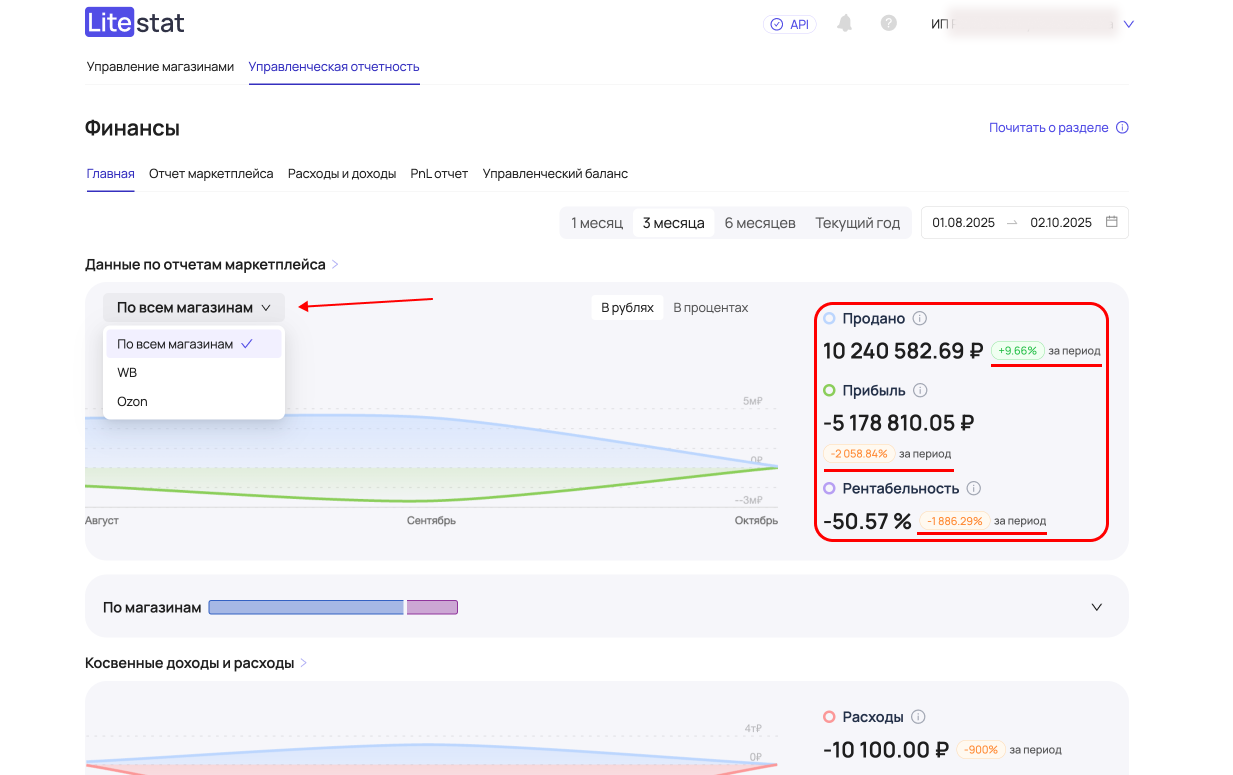Click info icon next to Расходы
Image resolution: width=1233 pixels, height=775 pixels.
[x=918, y=717]
